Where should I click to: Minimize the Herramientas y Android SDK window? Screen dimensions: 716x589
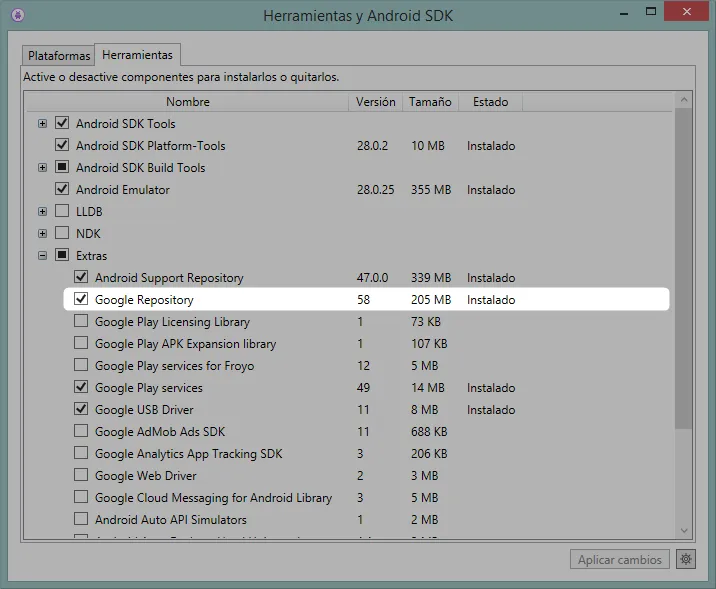(624, 12)
